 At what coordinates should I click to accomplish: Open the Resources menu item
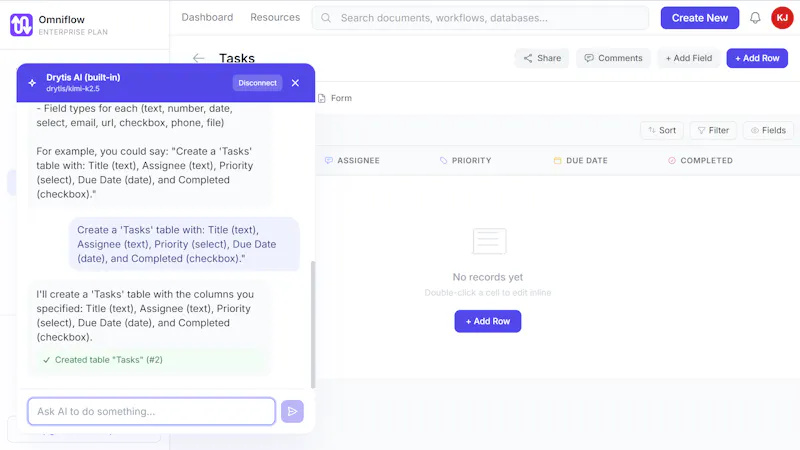(275, 17)
